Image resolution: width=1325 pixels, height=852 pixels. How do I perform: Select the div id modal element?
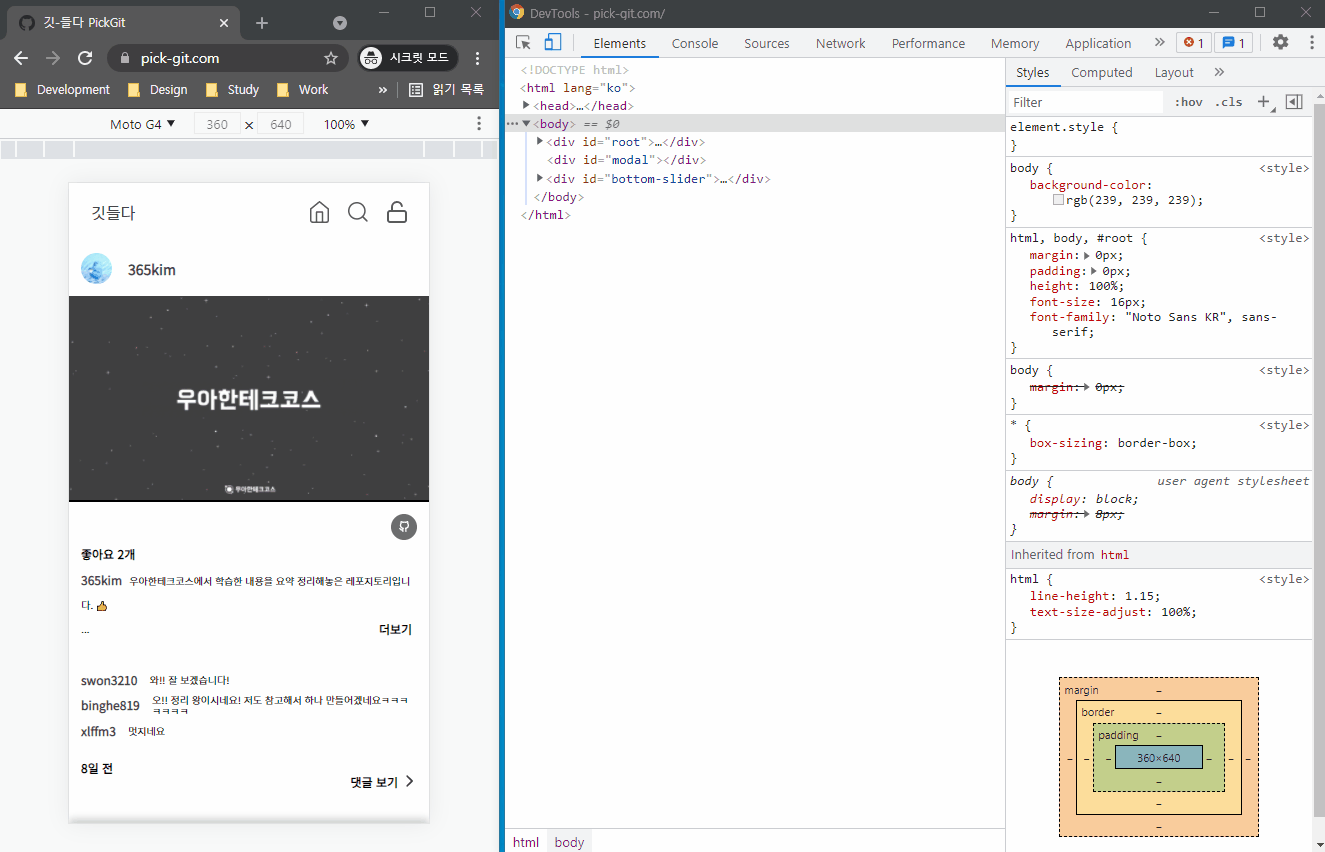pos(626,160)
